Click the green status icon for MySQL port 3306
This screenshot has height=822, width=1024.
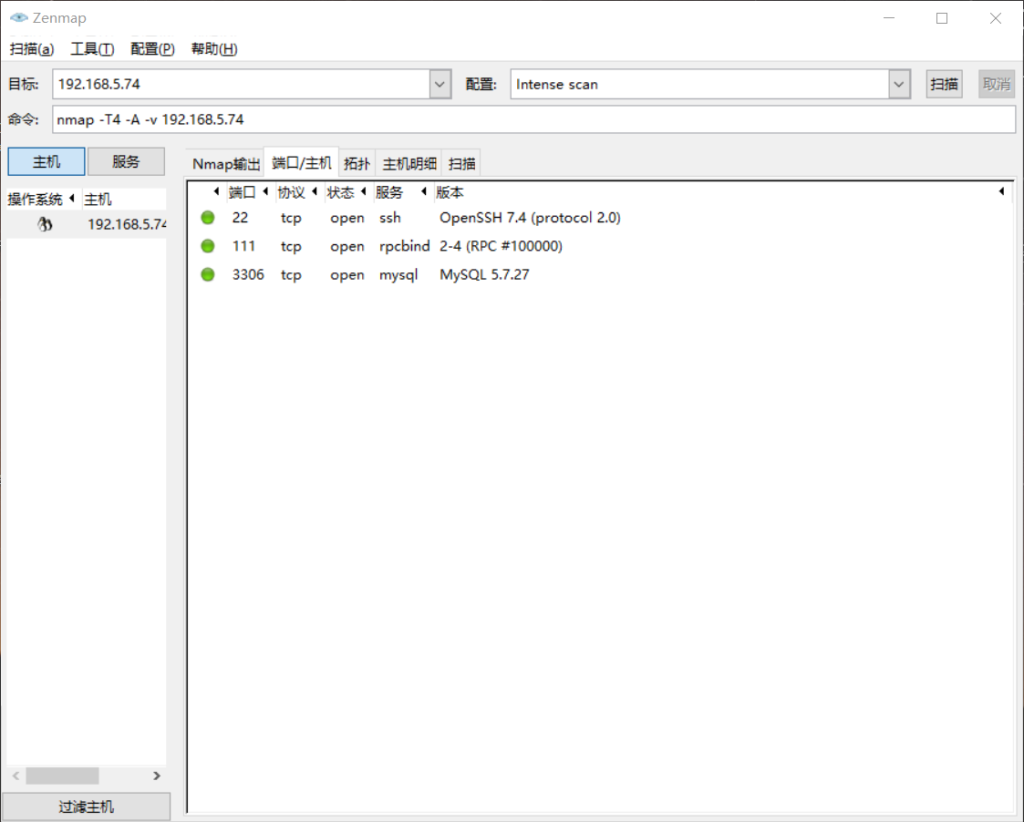[x=208, y=274]
